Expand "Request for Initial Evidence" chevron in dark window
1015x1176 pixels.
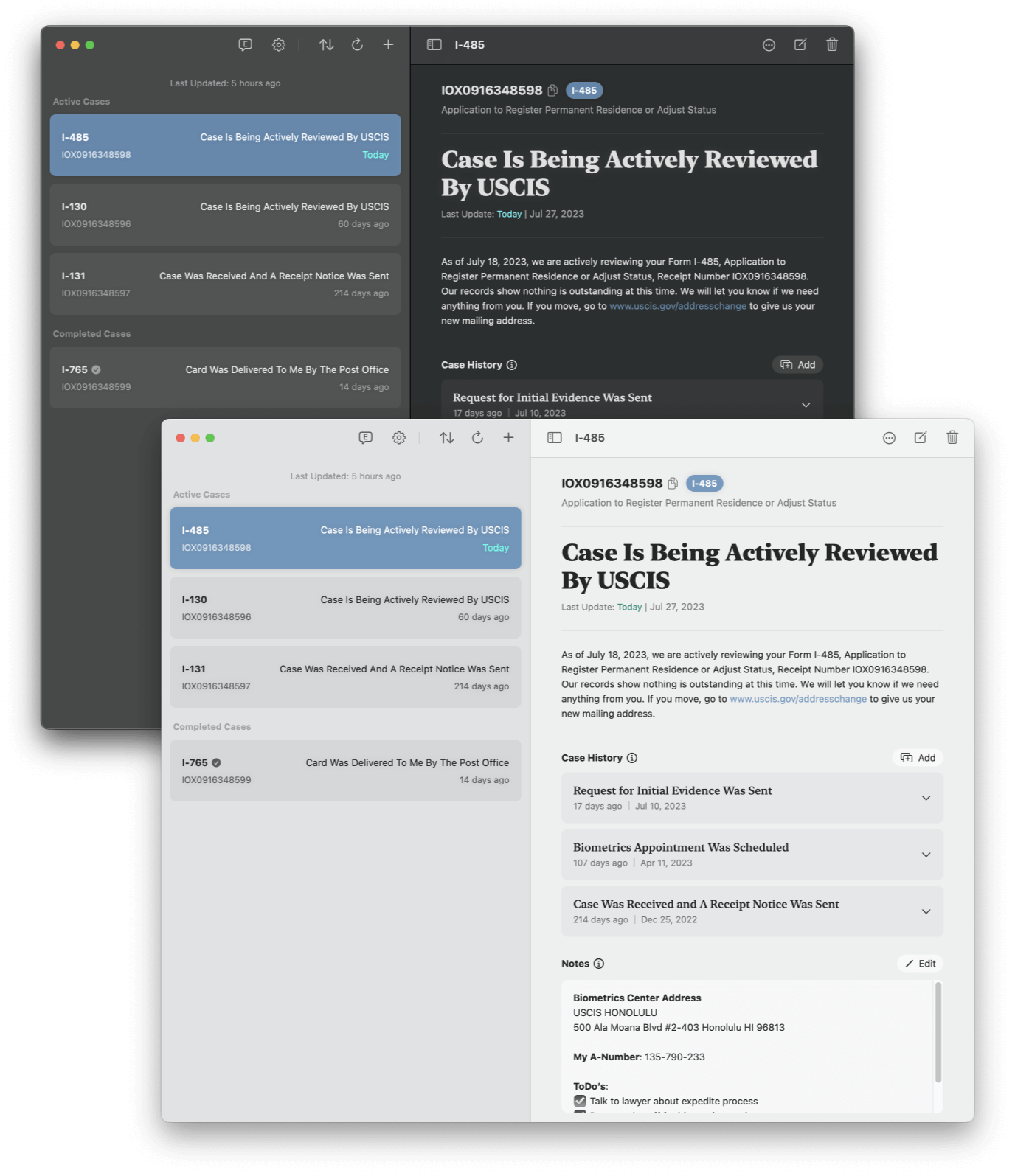click(x=806, y=405)
